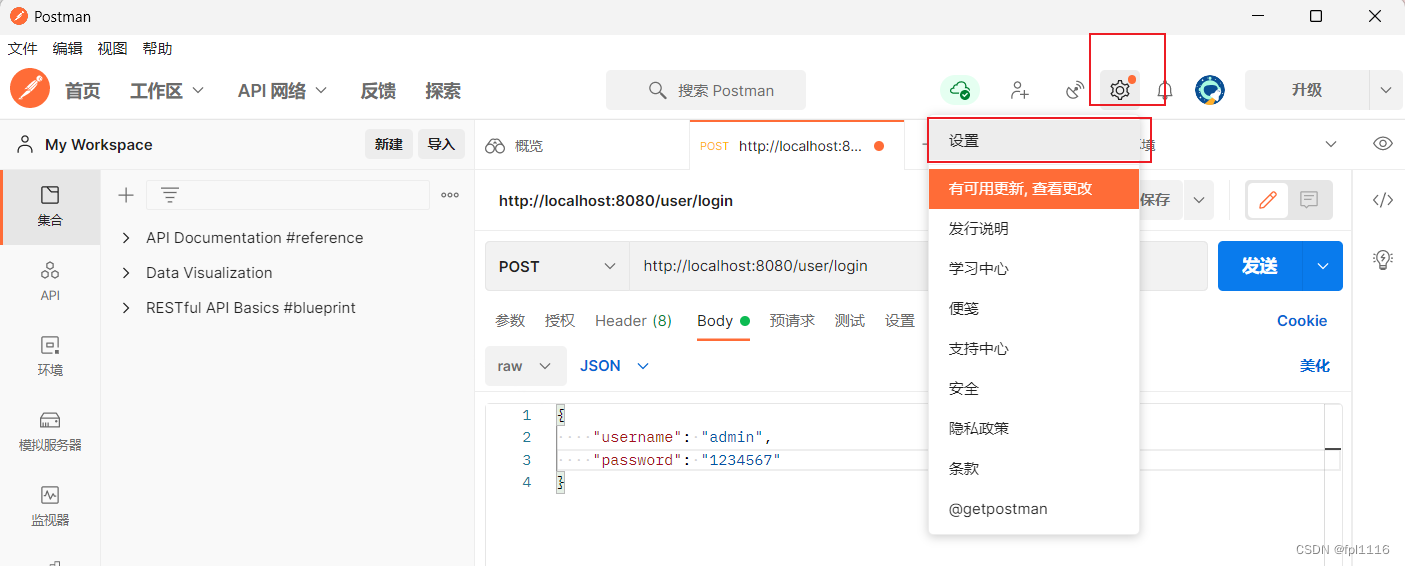Click the Search Postman field (搜索 Postman)
This screenshot has width=1405, height=566.
706,90
